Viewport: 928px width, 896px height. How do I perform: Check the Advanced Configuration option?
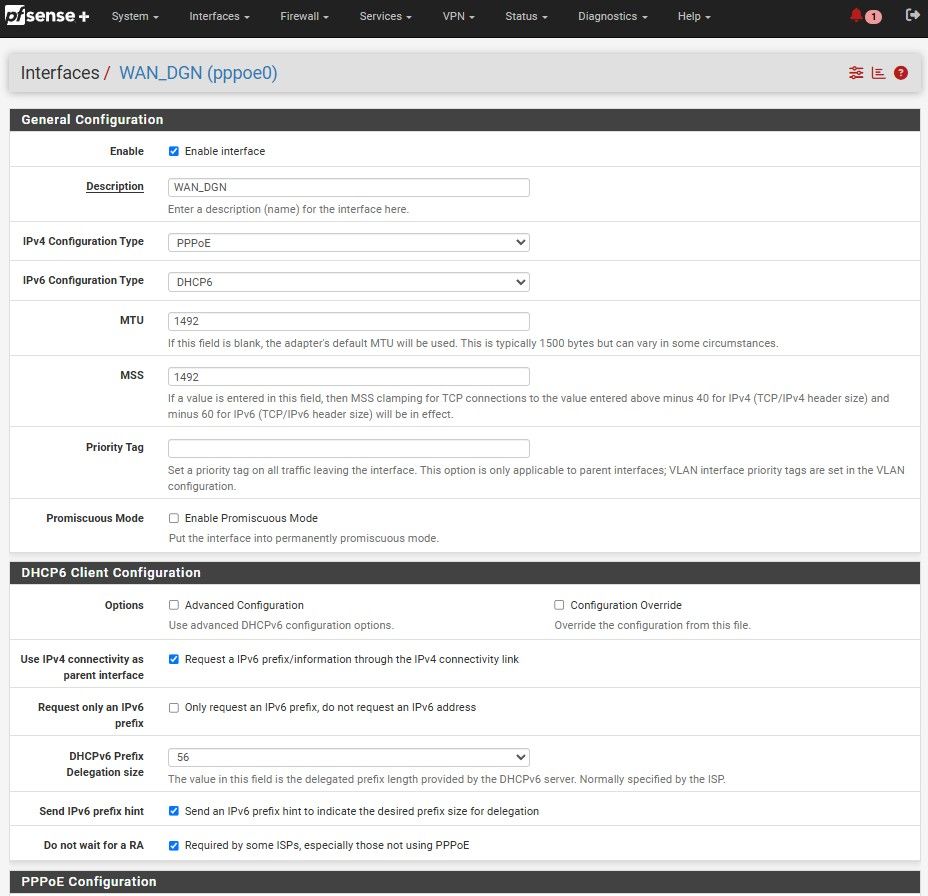click(174, 605)
